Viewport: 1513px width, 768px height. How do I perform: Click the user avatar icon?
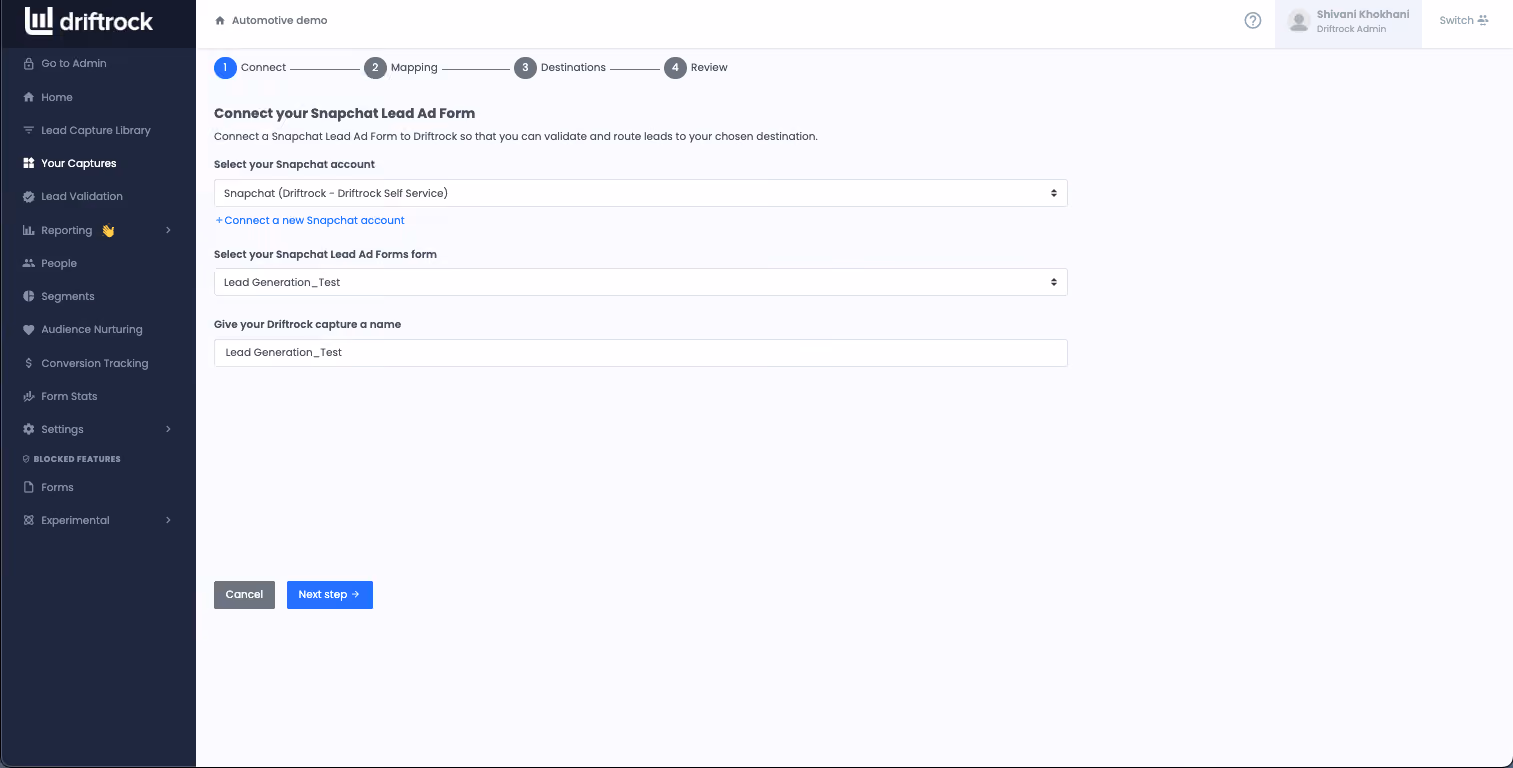(1299, 21)
